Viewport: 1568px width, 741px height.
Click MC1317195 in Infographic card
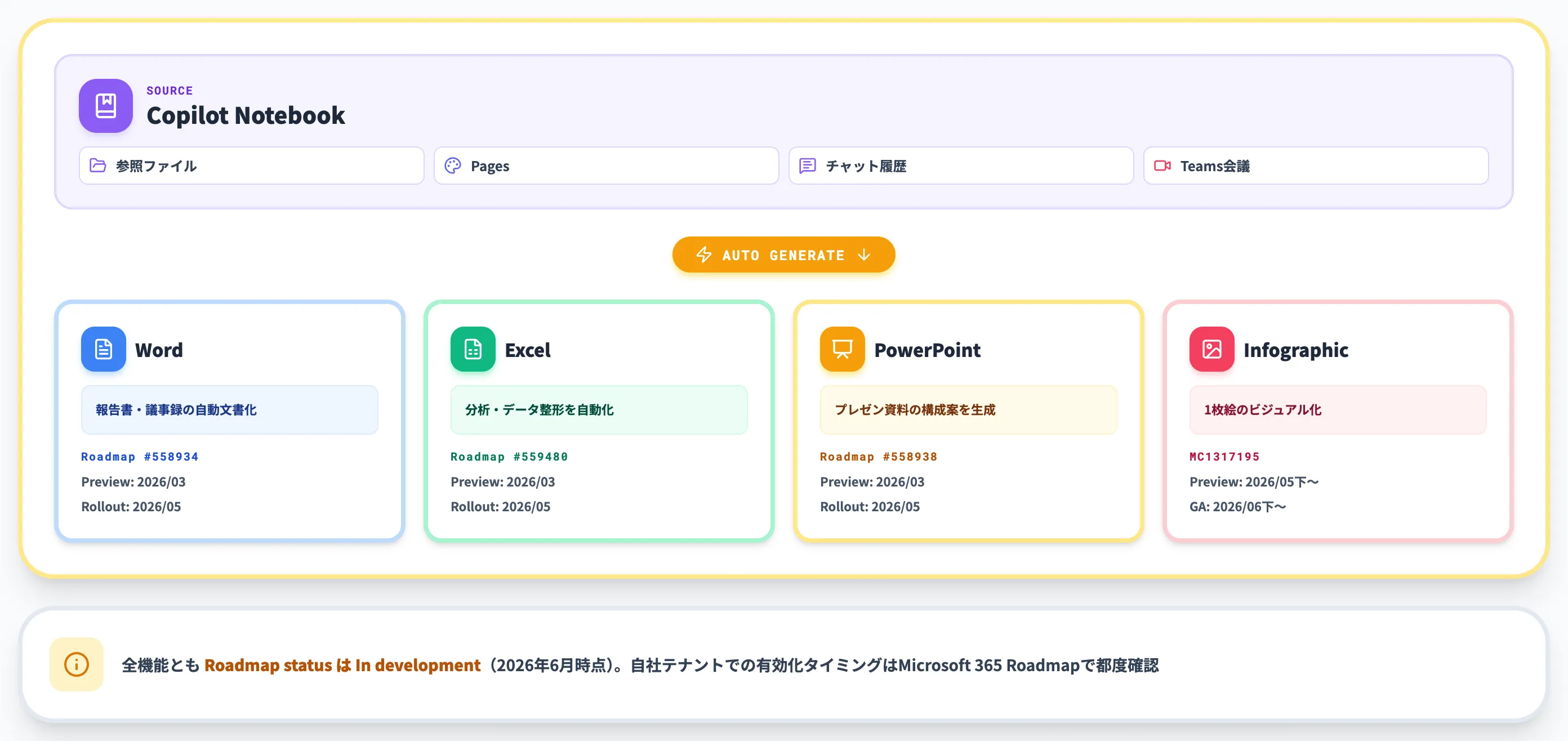(x=1224, y=456)
